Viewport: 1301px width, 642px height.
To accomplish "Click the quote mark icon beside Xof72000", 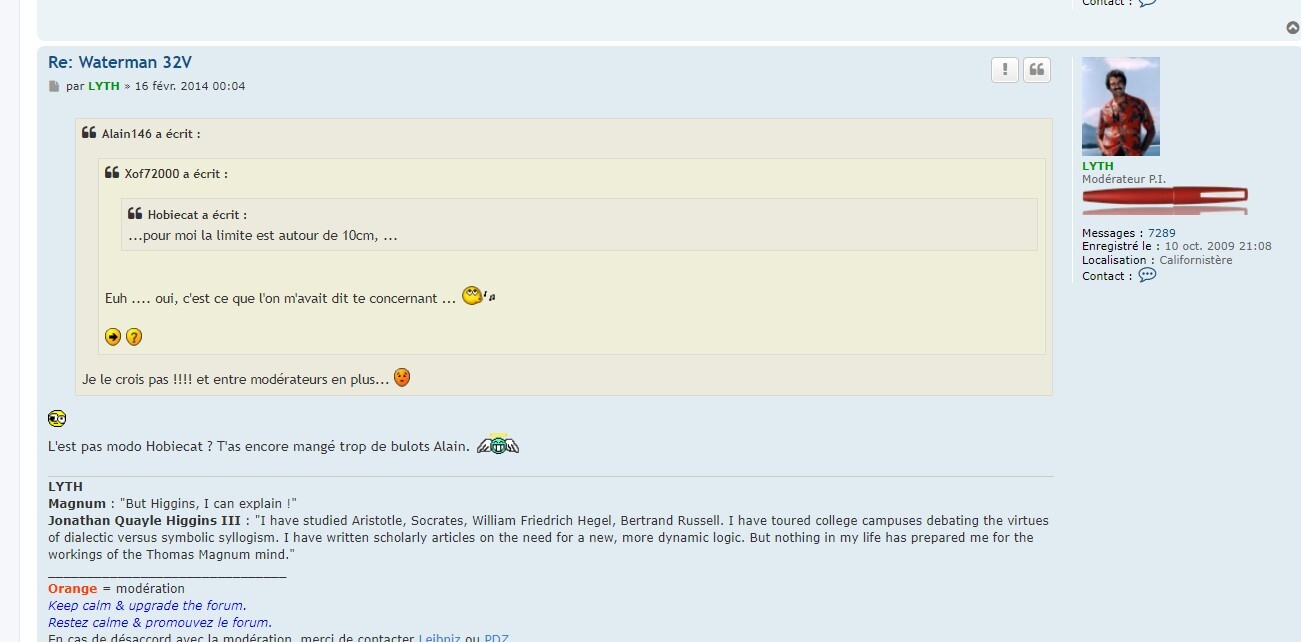I will (112, 173).
